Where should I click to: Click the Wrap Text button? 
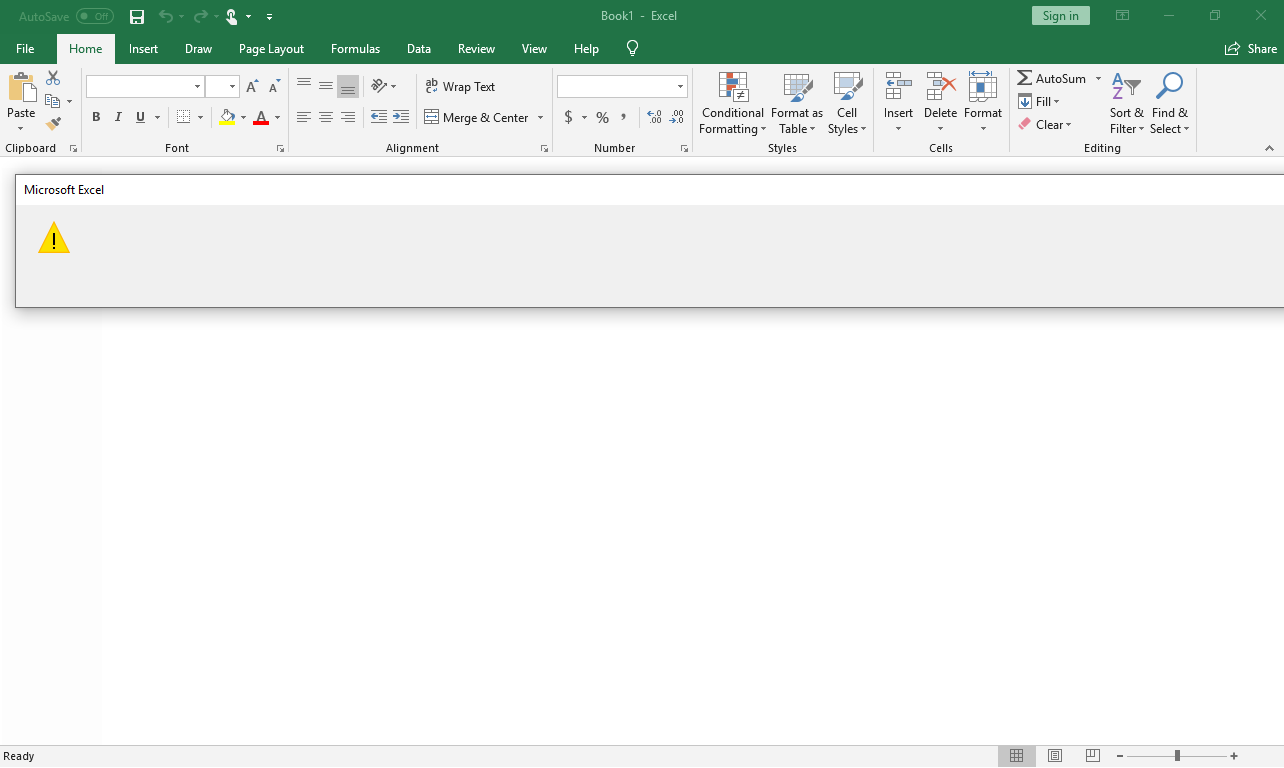[x=461, y=86]
